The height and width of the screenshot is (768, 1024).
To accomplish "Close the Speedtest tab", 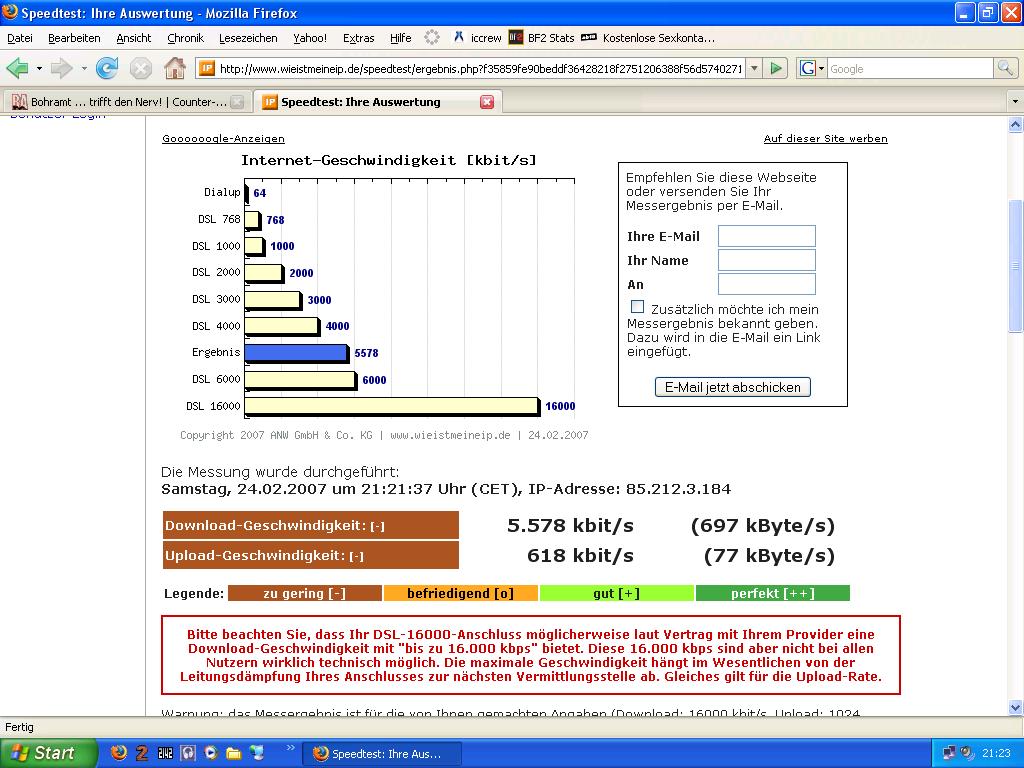I will click(x=487, y=102).
